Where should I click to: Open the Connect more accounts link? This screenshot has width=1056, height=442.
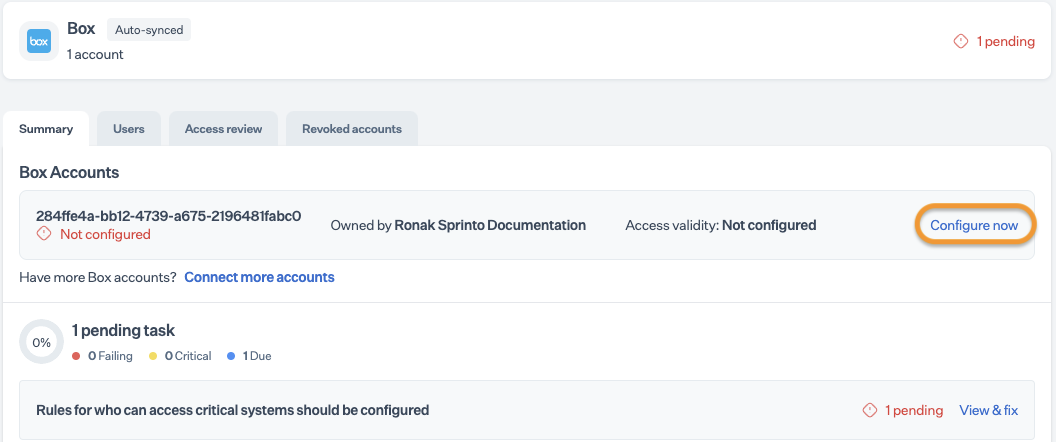click(259, 277)
